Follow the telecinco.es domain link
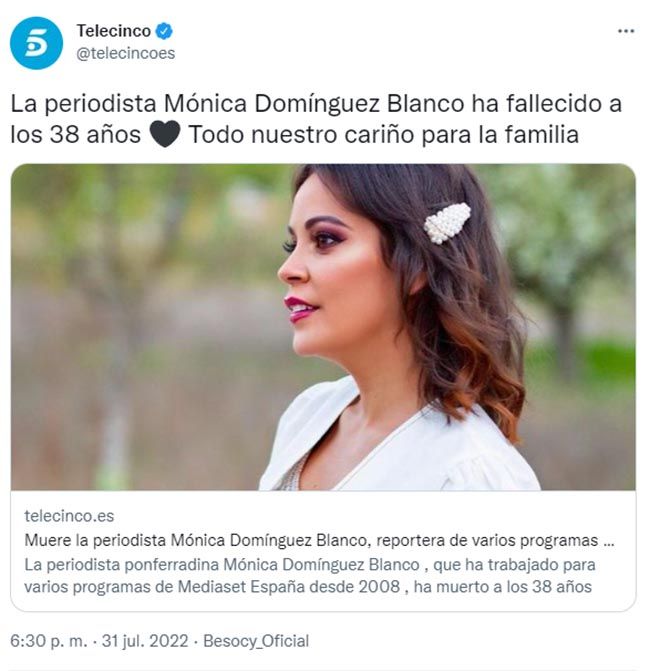 69,516
